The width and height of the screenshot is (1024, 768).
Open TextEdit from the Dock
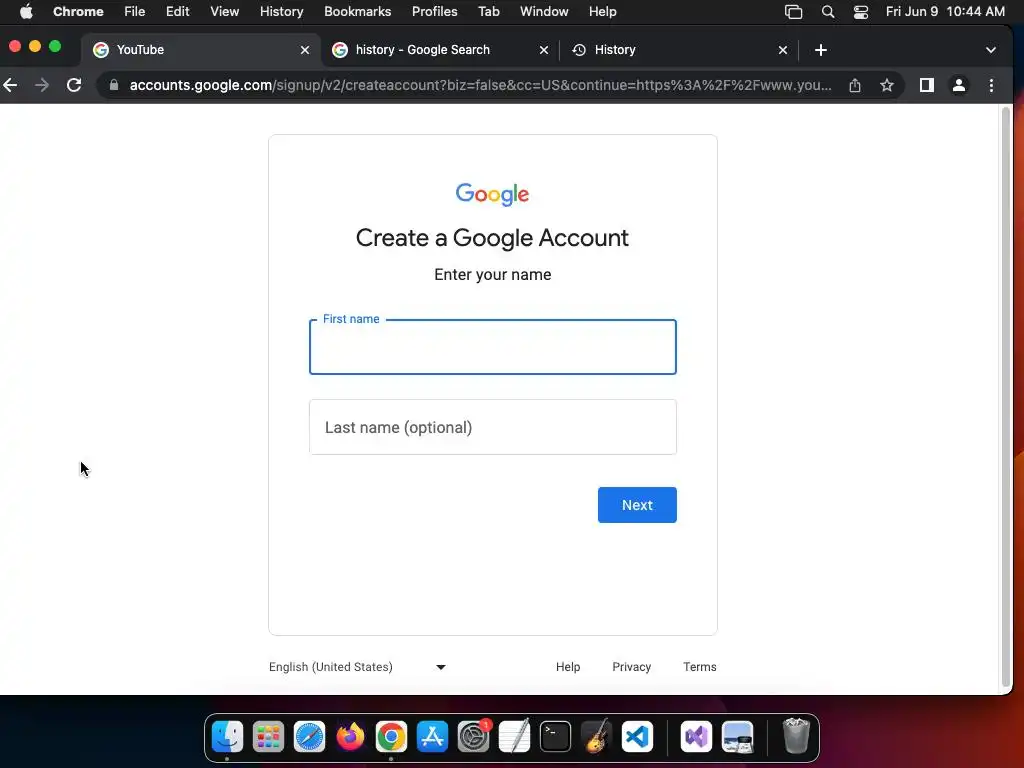coord(515,737)
